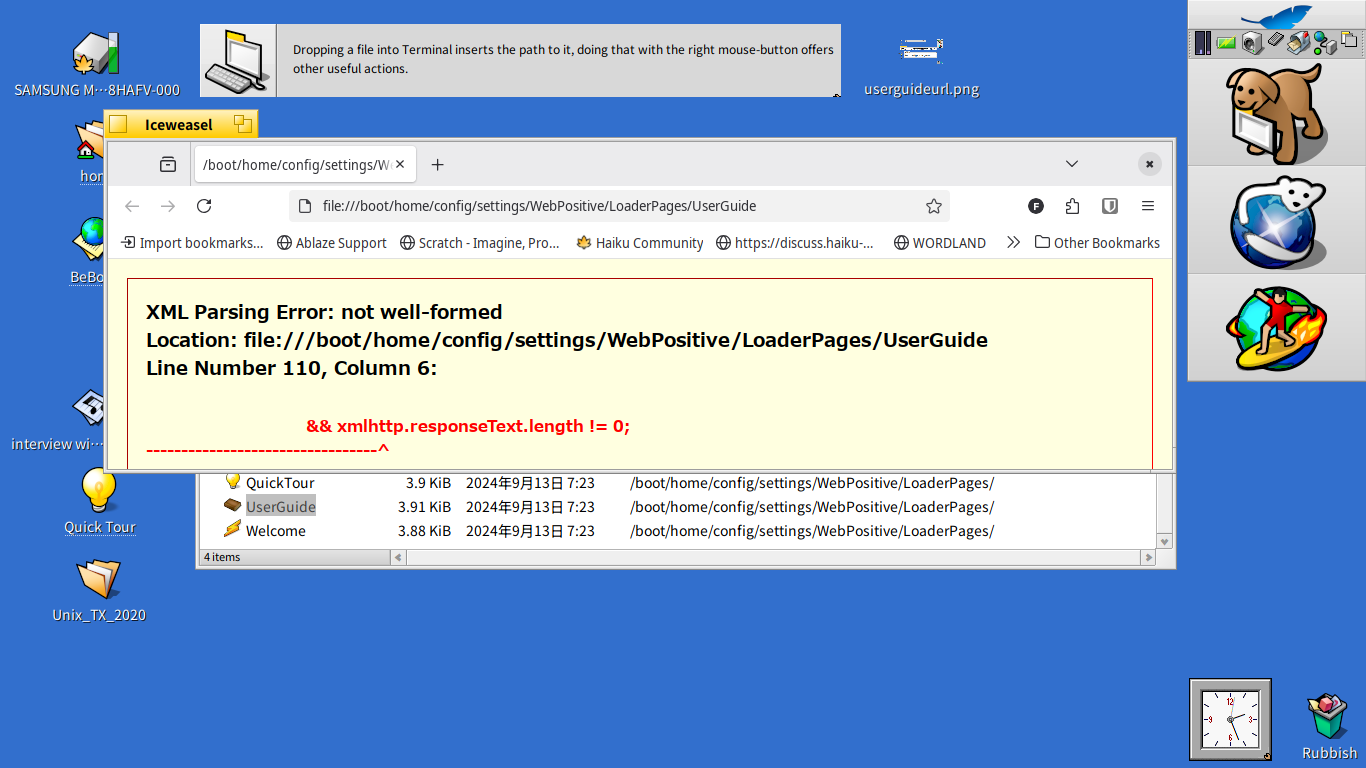Select the current browser tab
This screenshot has width=1366, height=768.
296,164
